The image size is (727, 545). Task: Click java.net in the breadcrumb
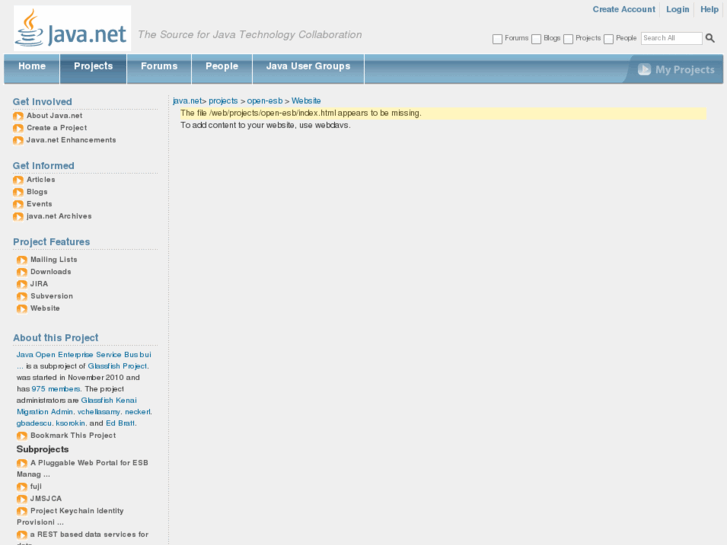pyautogui.click(x=187, y=101)
